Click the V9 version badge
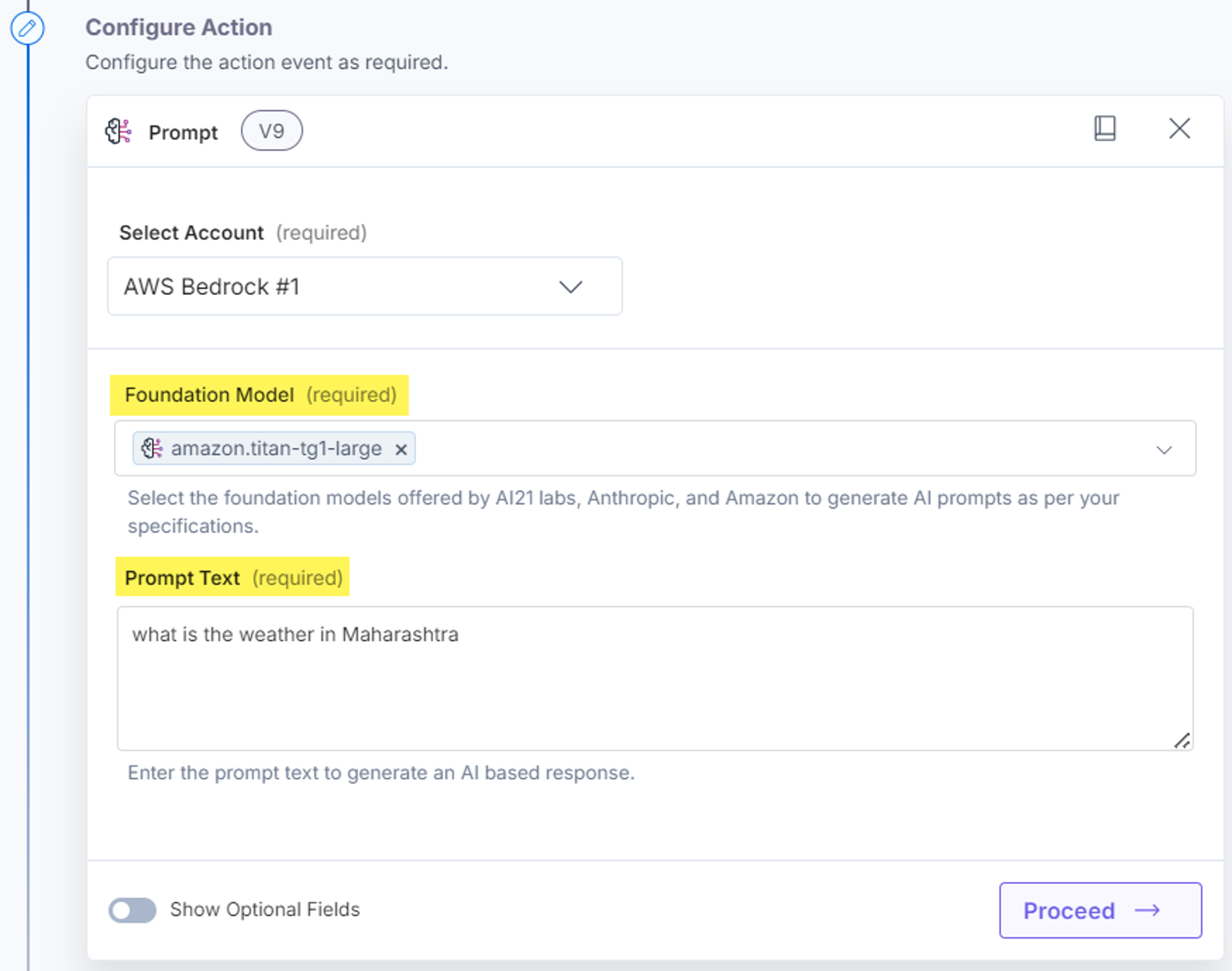This screenshot has width=1232, height=971. coord(272,131)
